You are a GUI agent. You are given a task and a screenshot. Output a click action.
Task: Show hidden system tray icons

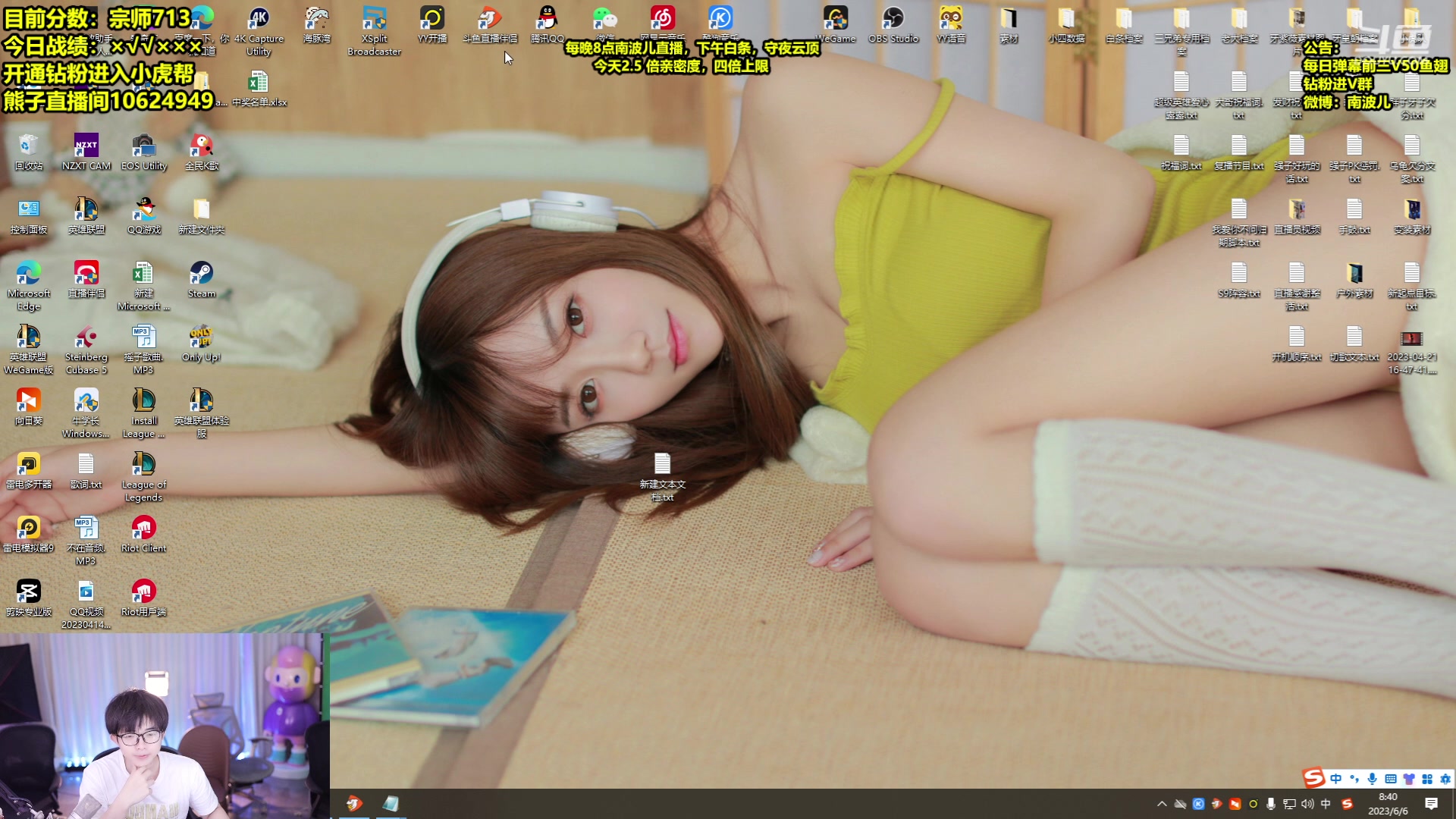tap(1162, 804)
